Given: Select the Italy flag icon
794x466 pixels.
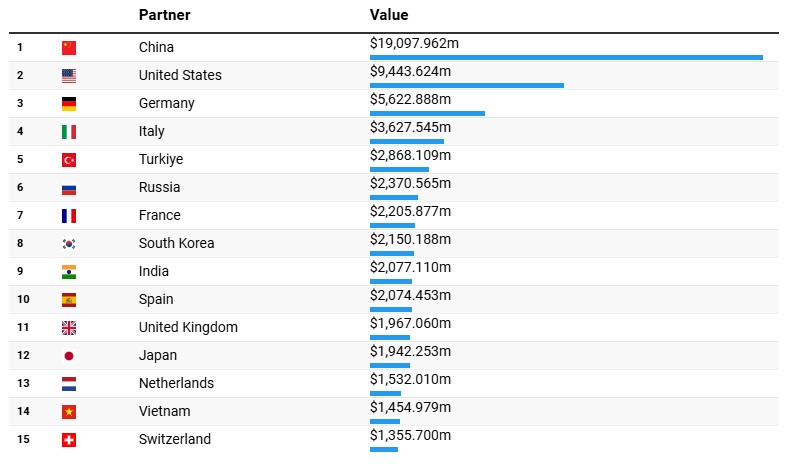Looking at the screenshot, I should click(68, 131).
